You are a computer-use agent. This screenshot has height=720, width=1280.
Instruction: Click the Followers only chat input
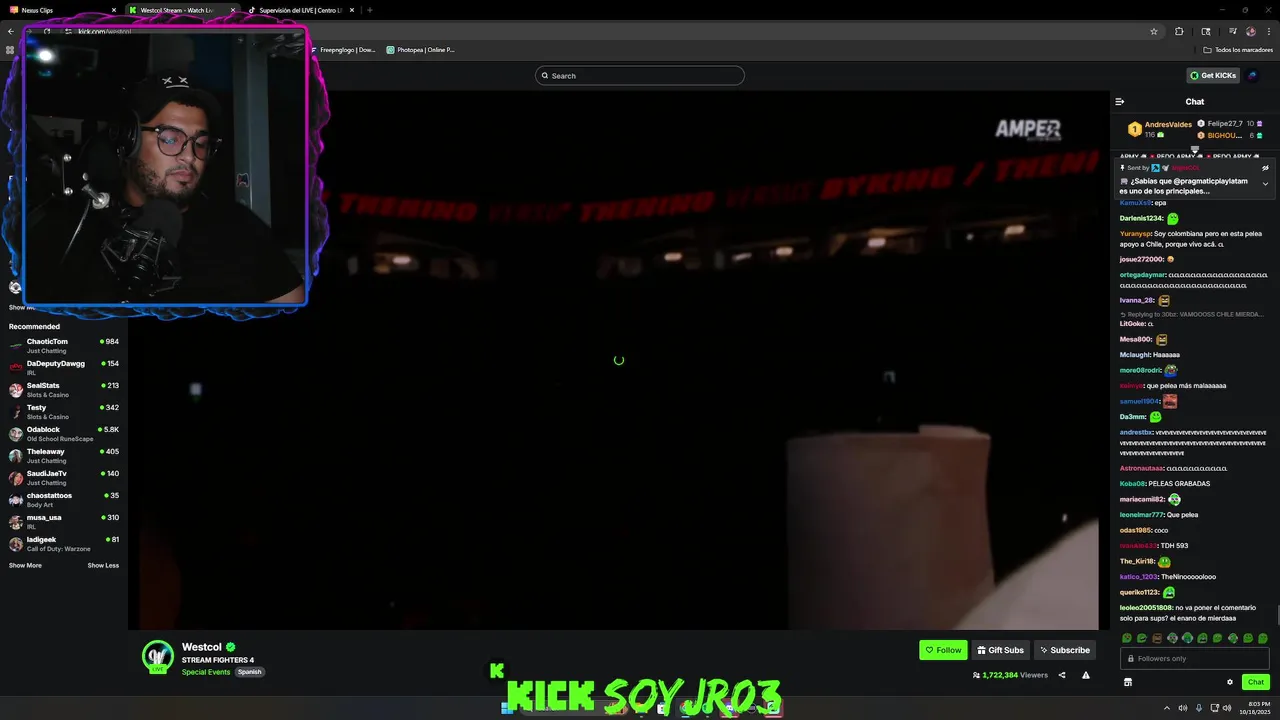point(1195,658)
